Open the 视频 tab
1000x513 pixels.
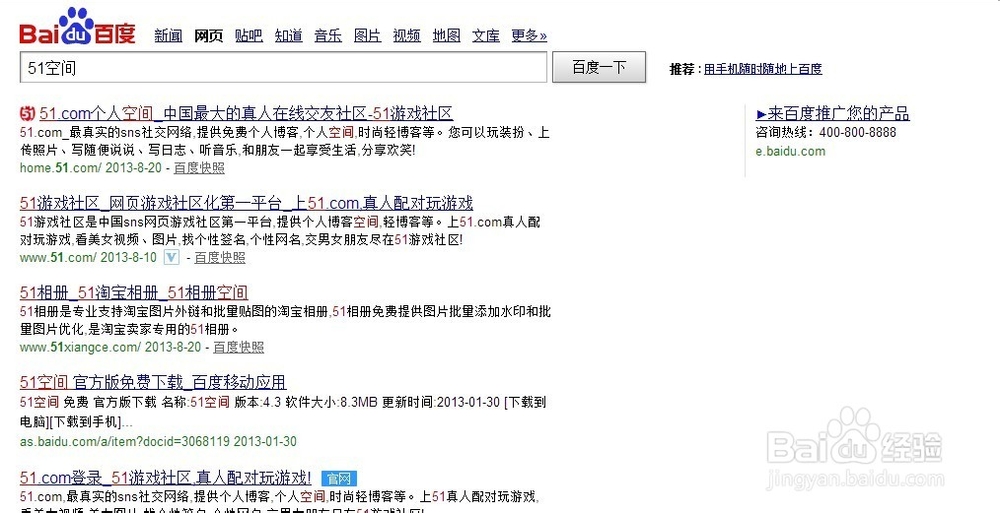(407, 36)
